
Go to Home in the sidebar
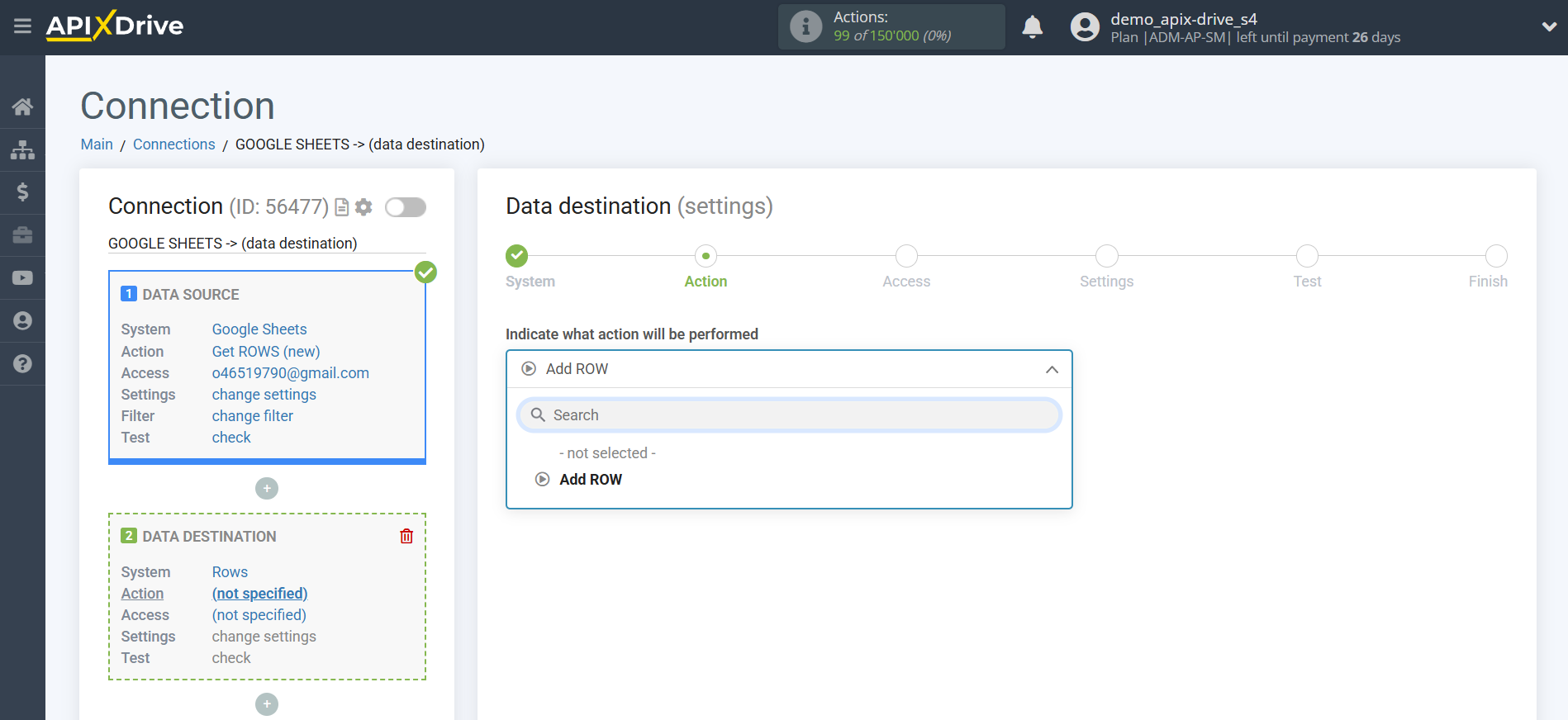click(x=22, y=107)
